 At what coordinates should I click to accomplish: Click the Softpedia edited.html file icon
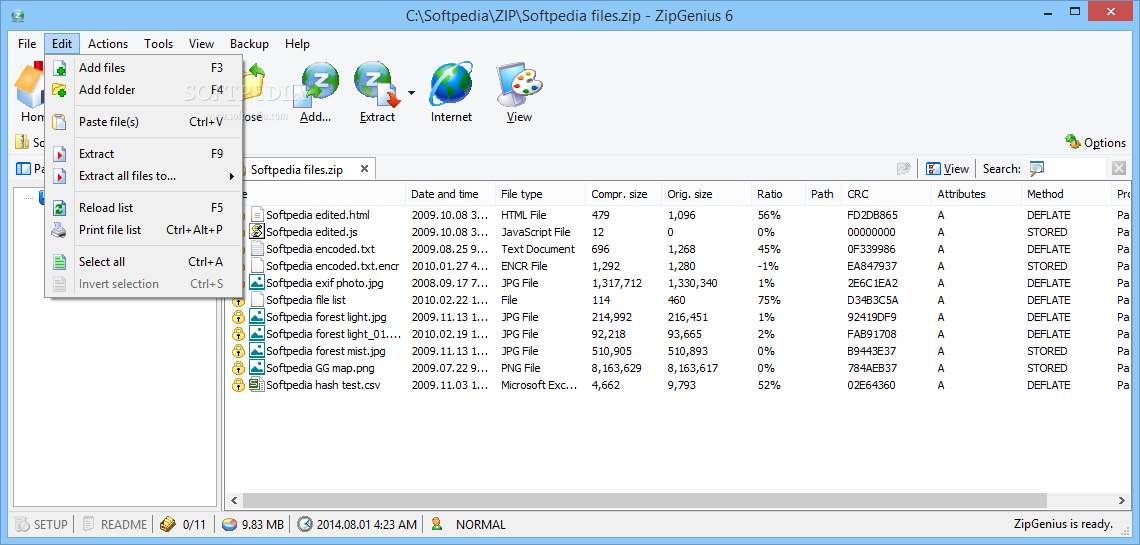257,215
